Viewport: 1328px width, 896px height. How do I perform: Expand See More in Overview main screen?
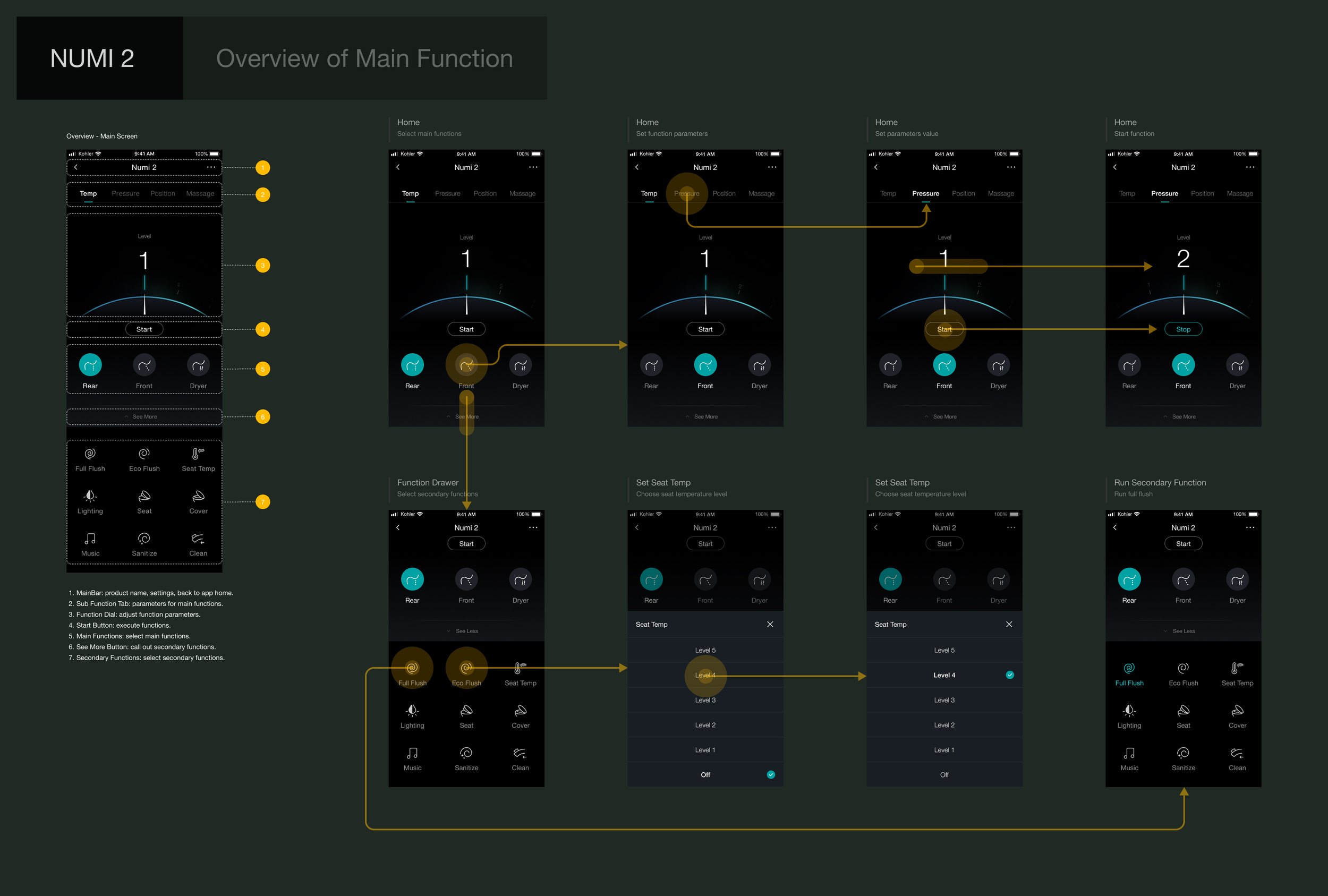141,416
